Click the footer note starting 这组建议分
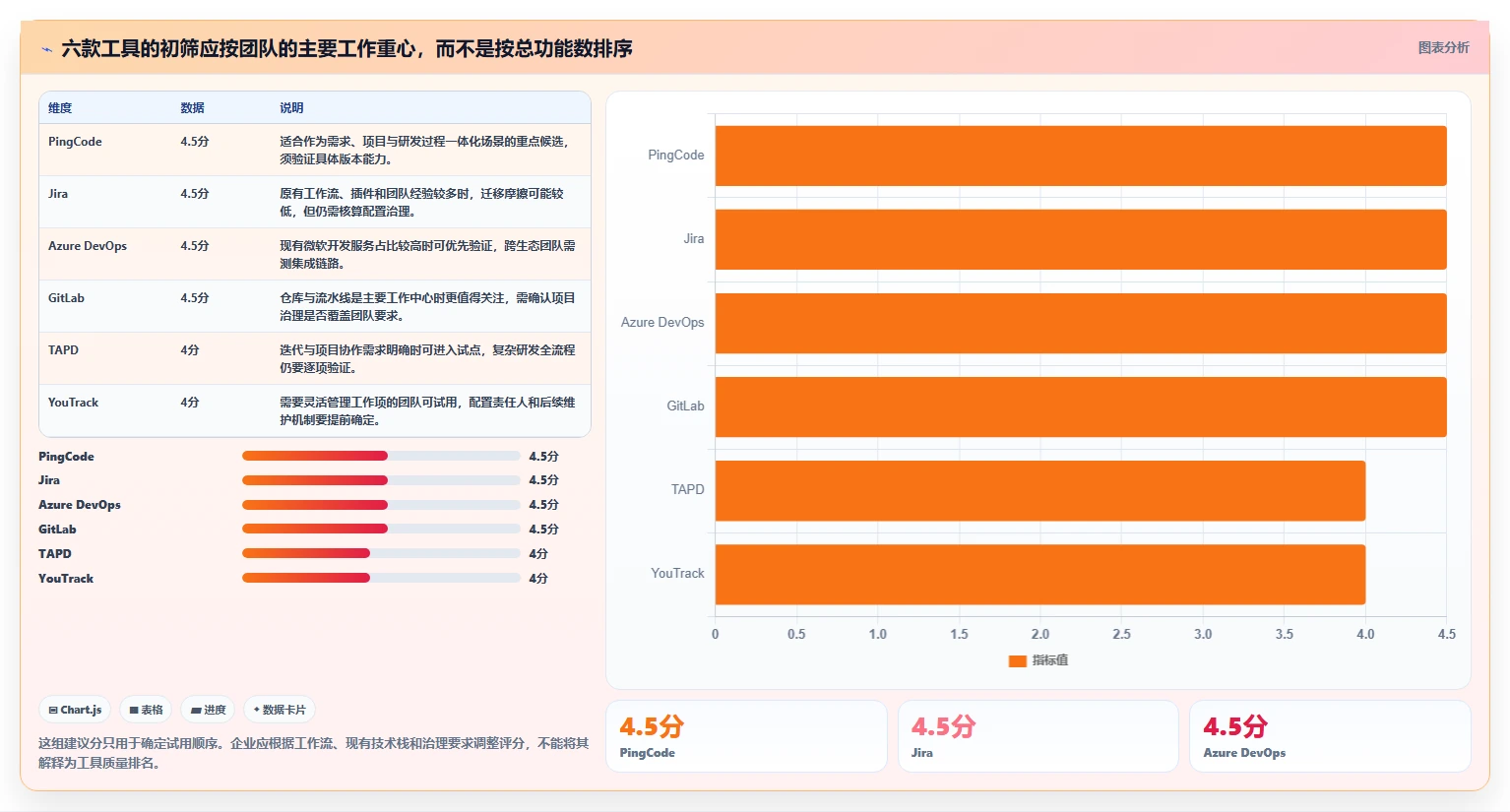1510x812 pixels. click(x=313, y=753)
